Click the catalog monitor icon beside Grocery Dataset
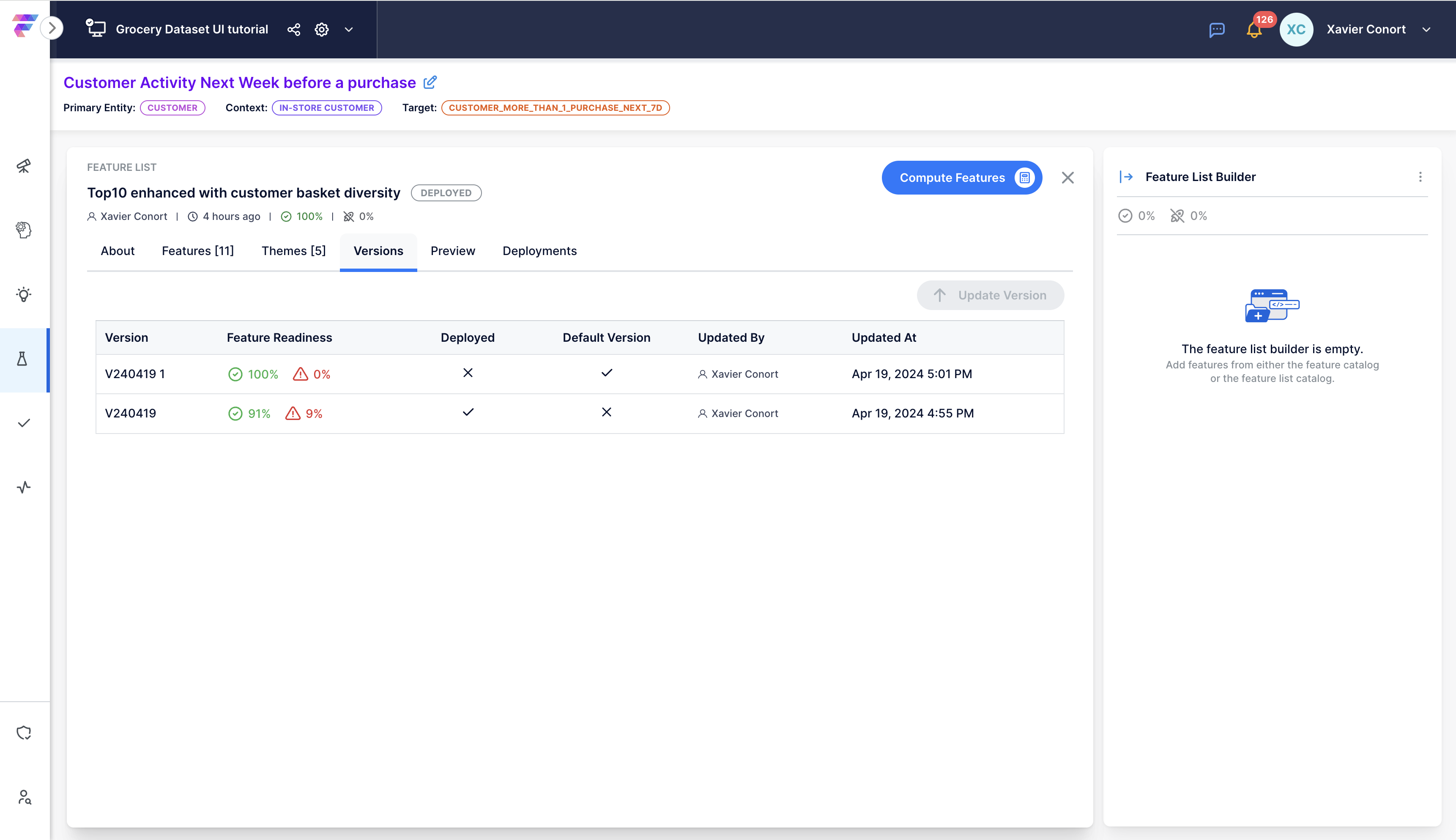This screenshot has height=840, width=1456. pyautogui.click(x=96, y=28)
